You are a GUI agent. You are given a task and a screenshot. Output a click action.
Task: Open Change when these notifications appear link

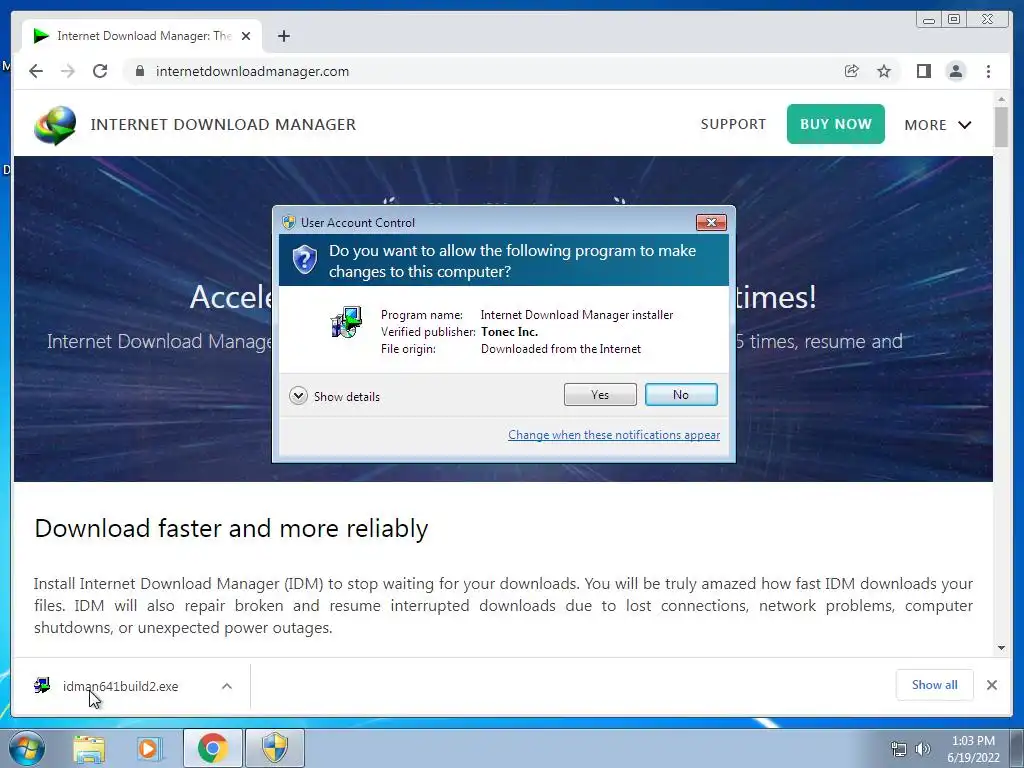[614, 435]
